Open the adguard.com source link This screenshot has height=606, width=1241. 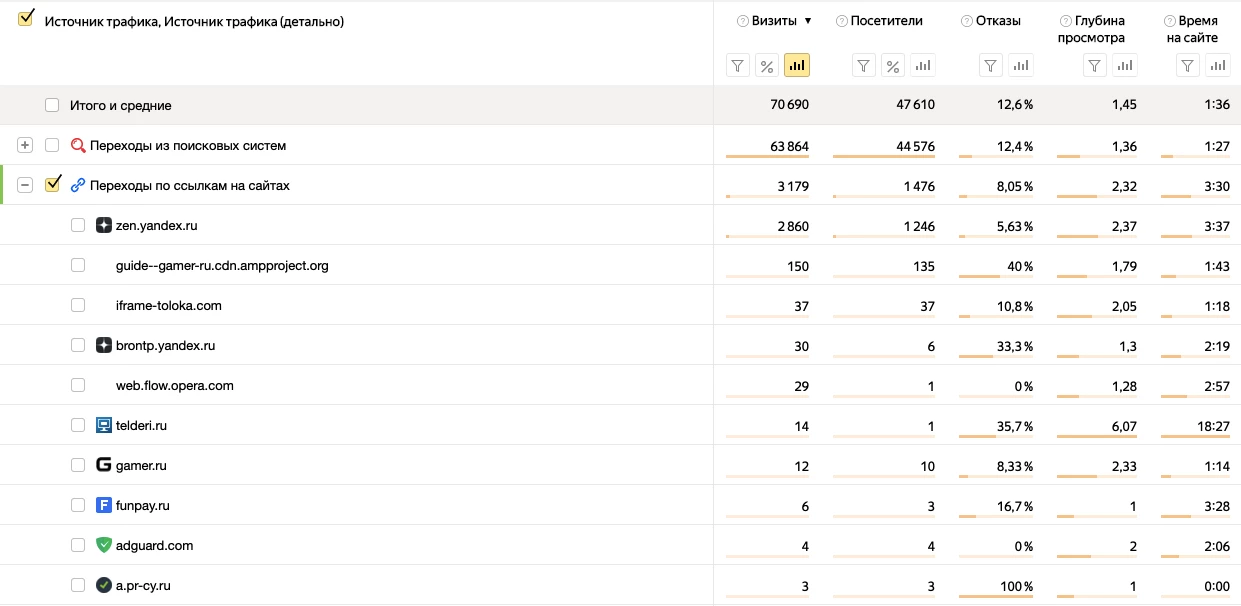(x=154, y=545)
